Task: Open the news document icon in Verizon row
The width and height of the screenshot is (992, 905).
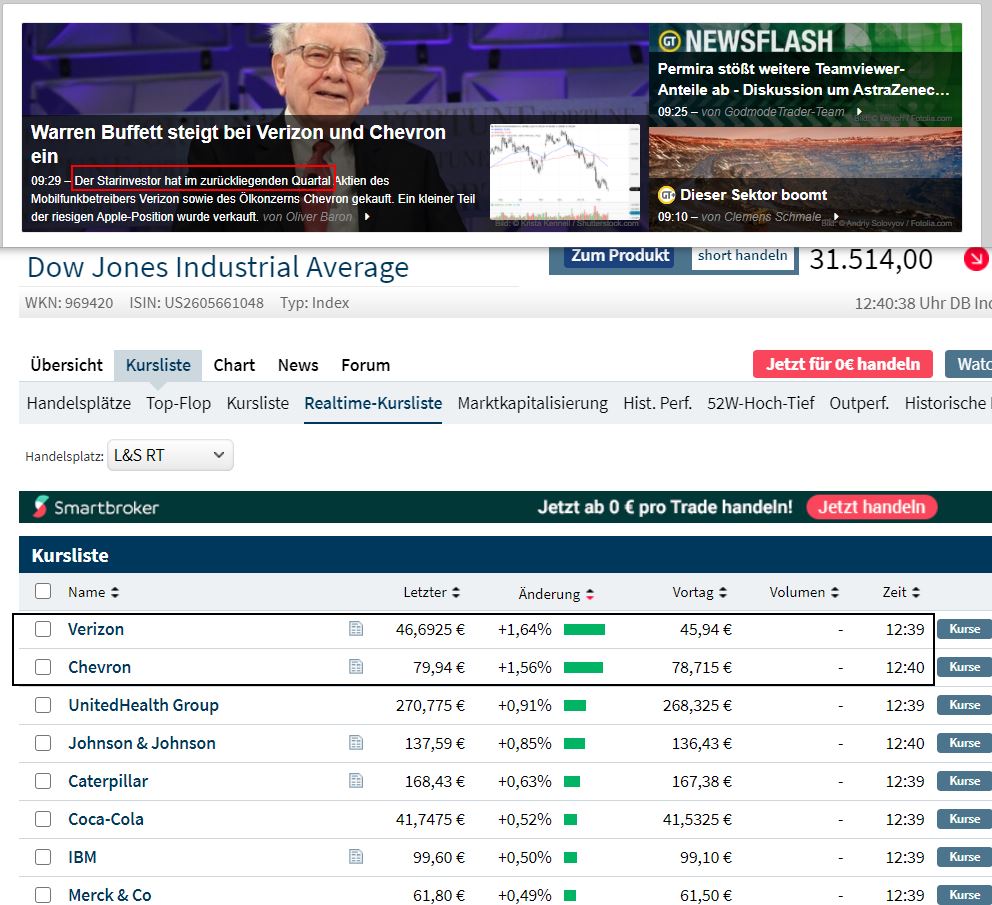Action: click(356, 628)
